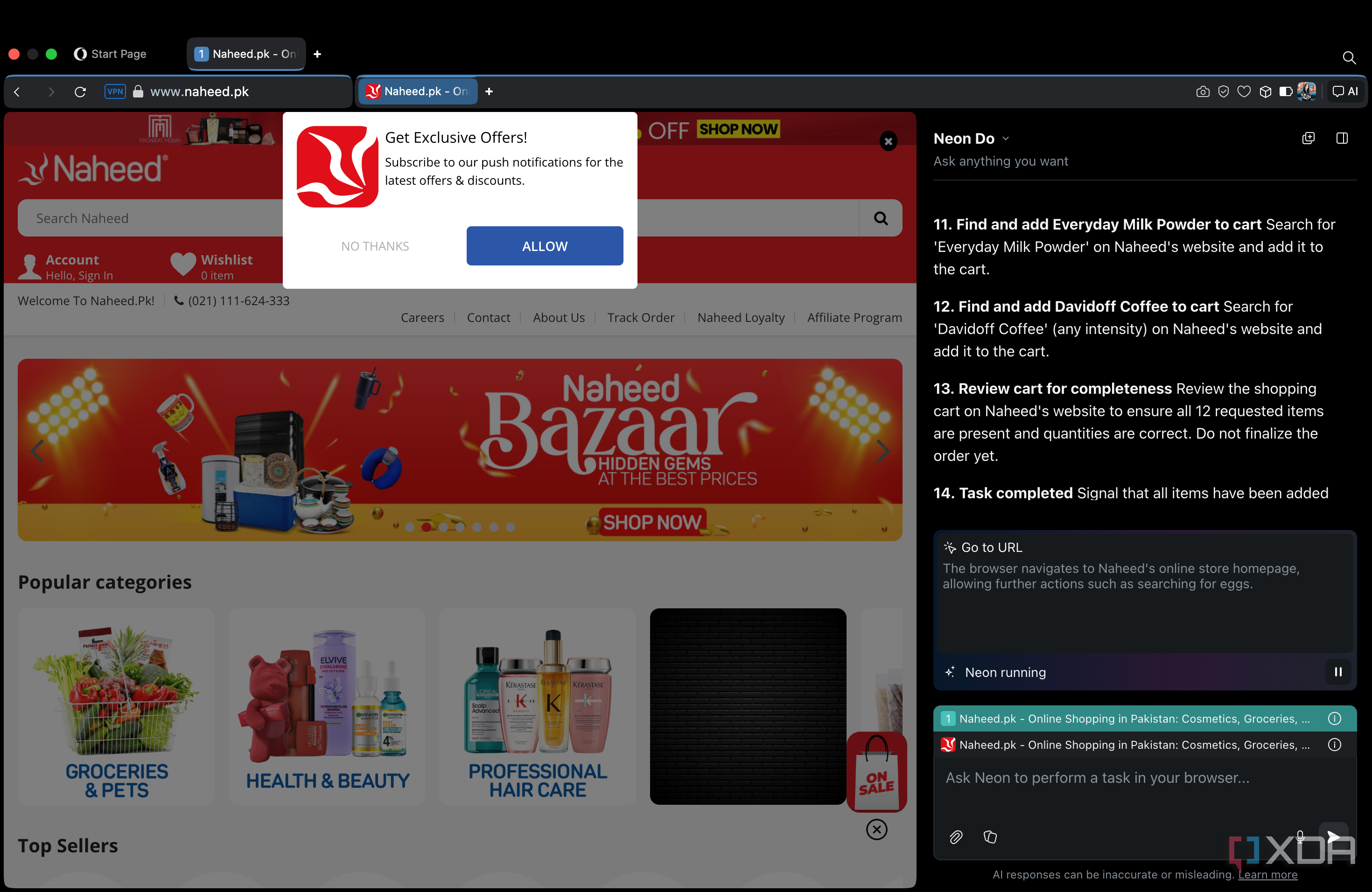Open Health & Beauty category

click(327, 706)
